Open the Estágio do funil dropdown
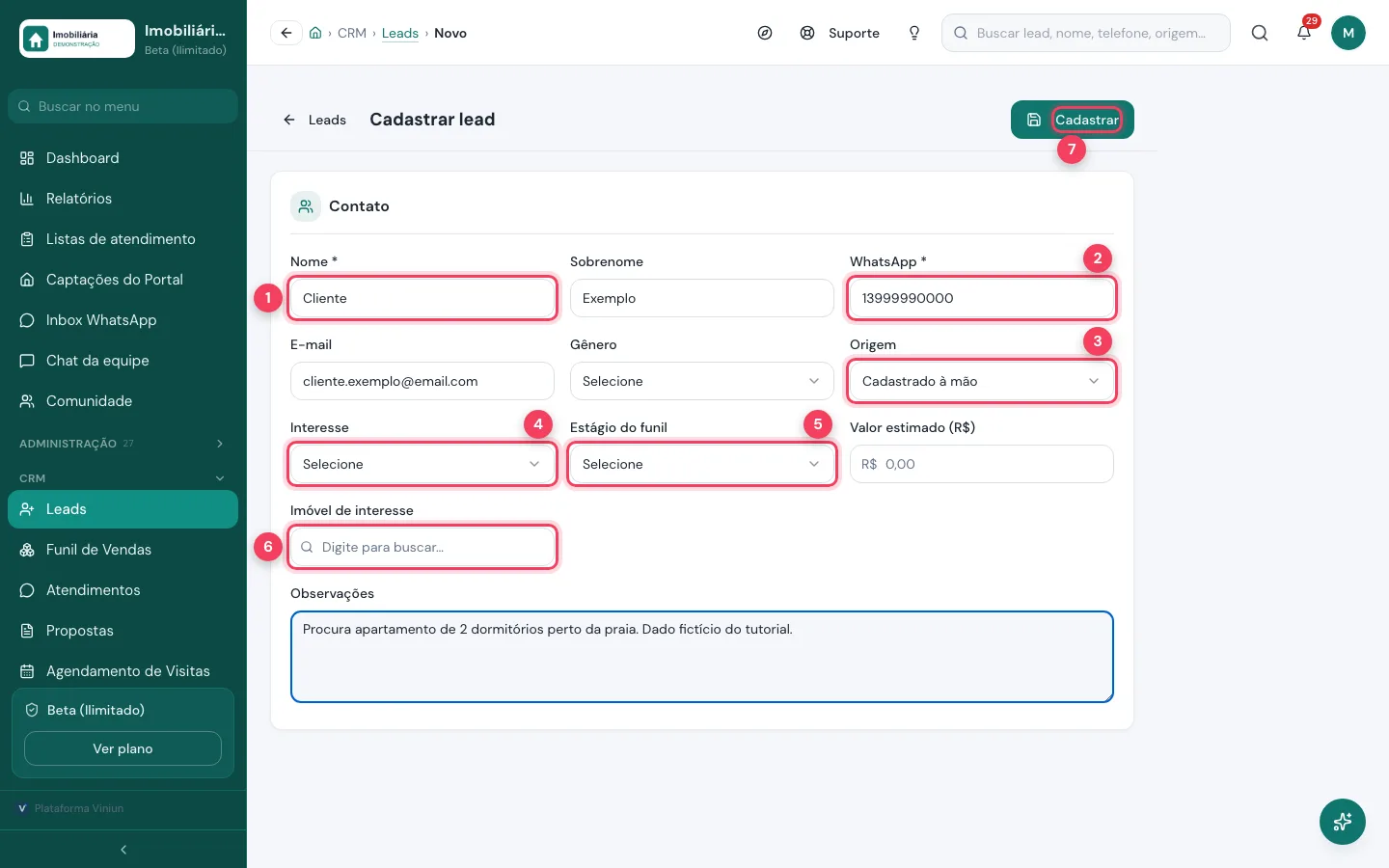This screenshot has height=868, width=1389. click(x=702, y=464)
